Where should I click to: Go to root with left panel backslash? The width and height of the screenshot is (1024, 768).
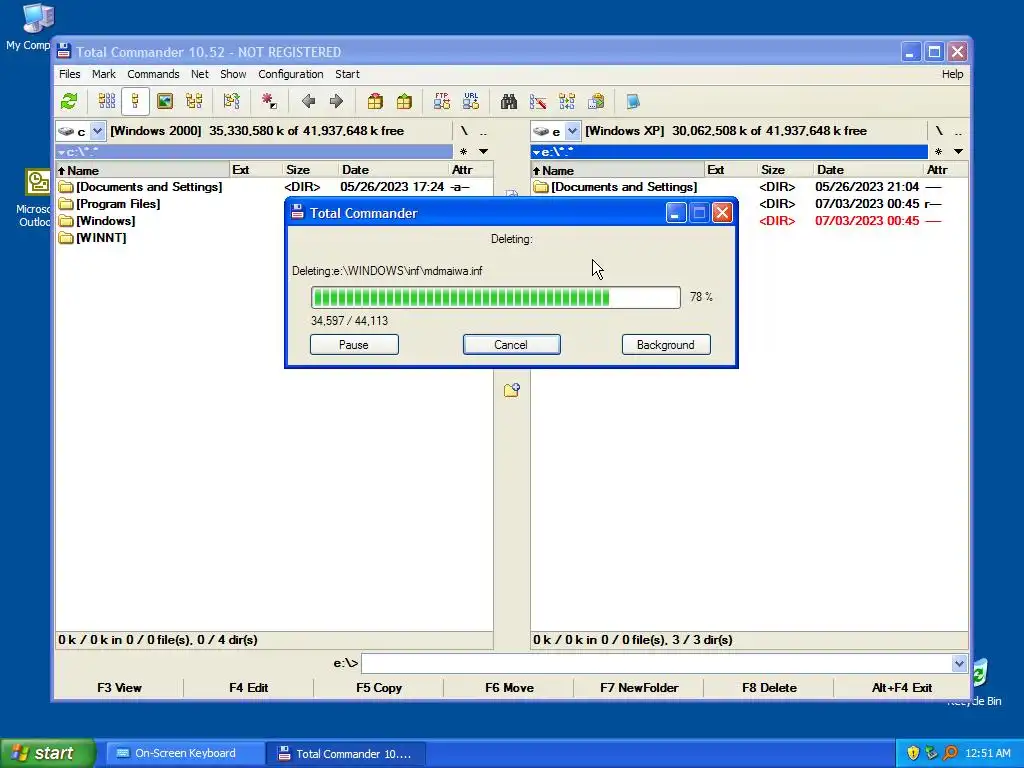pyautogui.click(x=464, y=131)
